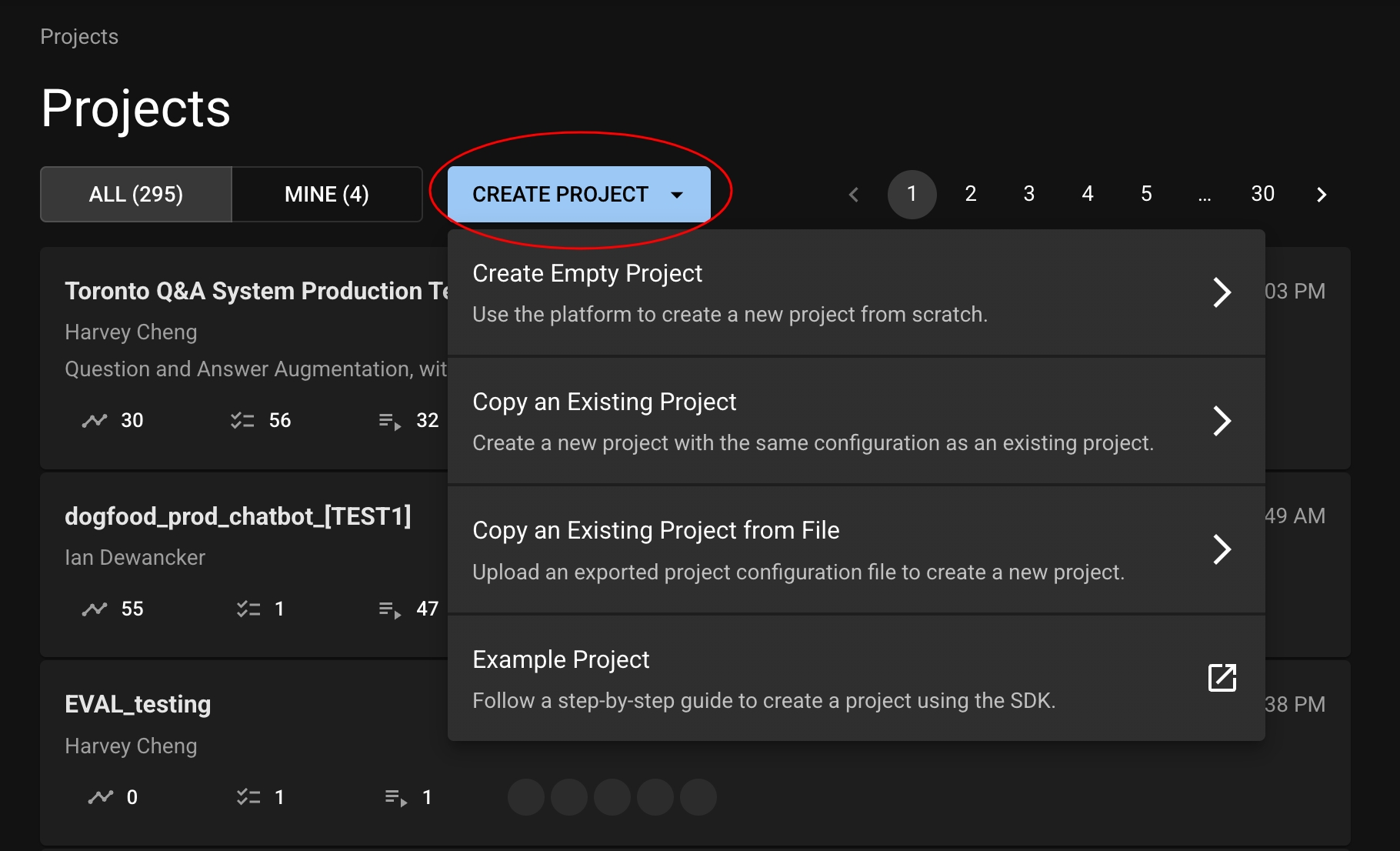Go to page 2 of projects
The width and height of the screenshot is (1400, 851).
[971, 195]
